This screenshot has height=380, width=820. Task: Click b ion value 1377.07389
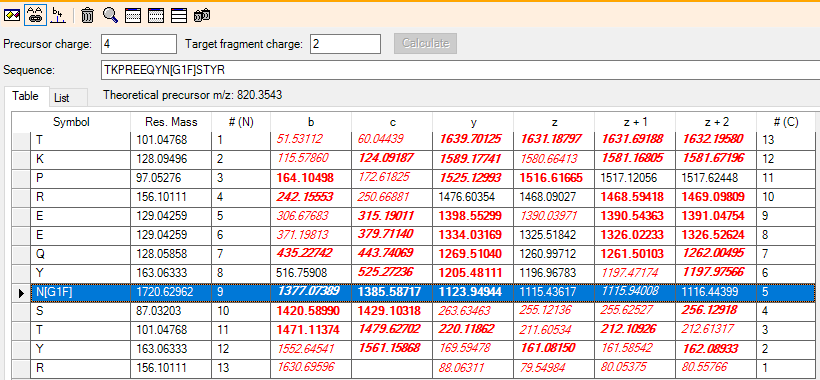tap(311, 293)
